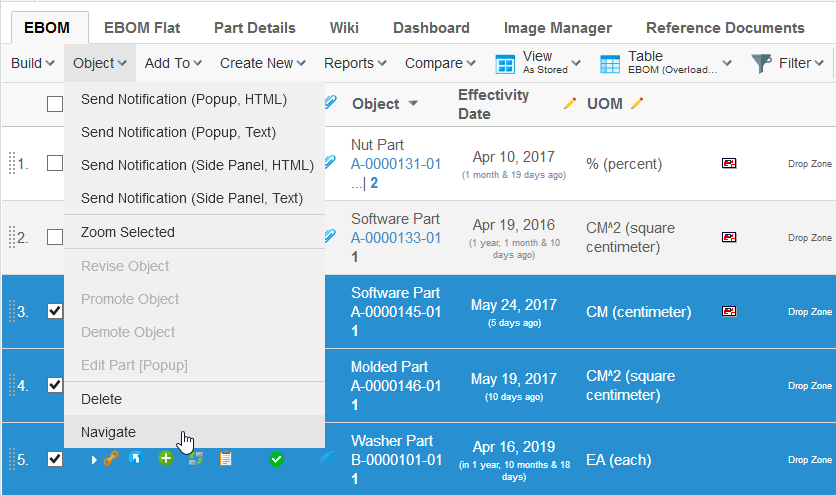836x495 pixels.
Task: Click the orange link icon in row 5
Action: [x=112, y=459]
